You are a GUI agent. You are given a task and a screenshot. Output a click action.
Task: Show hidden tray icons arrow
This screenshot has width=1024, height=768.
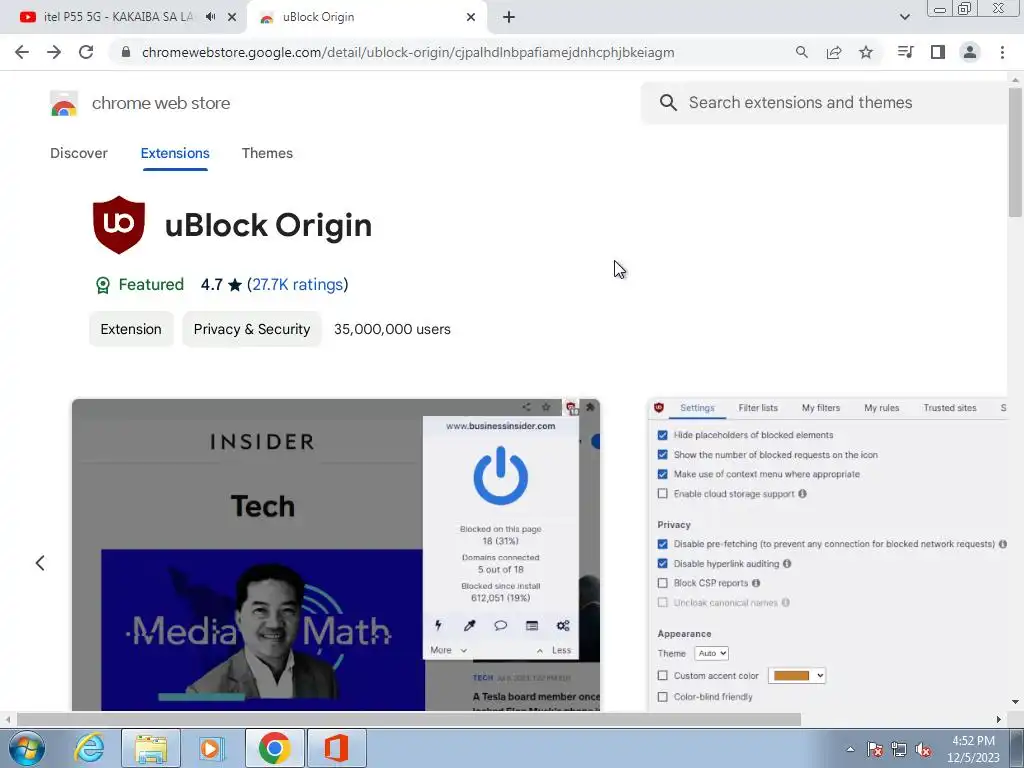(x=850, y=750)
